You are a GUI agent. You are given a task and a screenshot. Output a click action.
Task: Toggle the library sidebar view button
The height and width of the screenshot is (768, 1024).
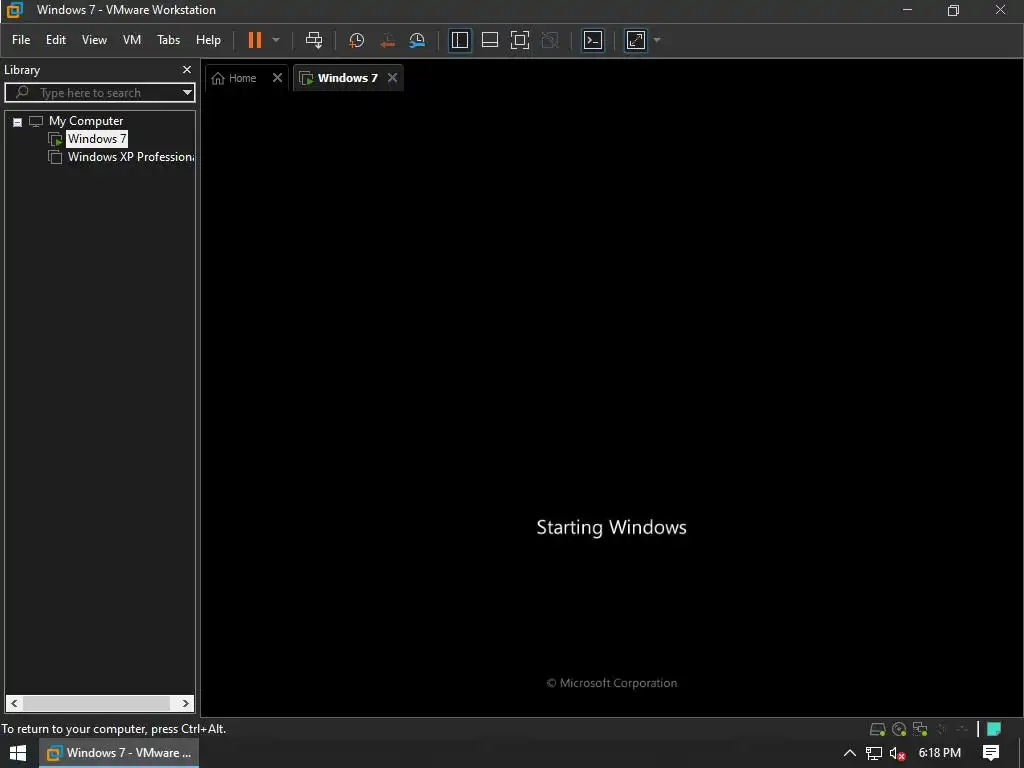(460, 40)
